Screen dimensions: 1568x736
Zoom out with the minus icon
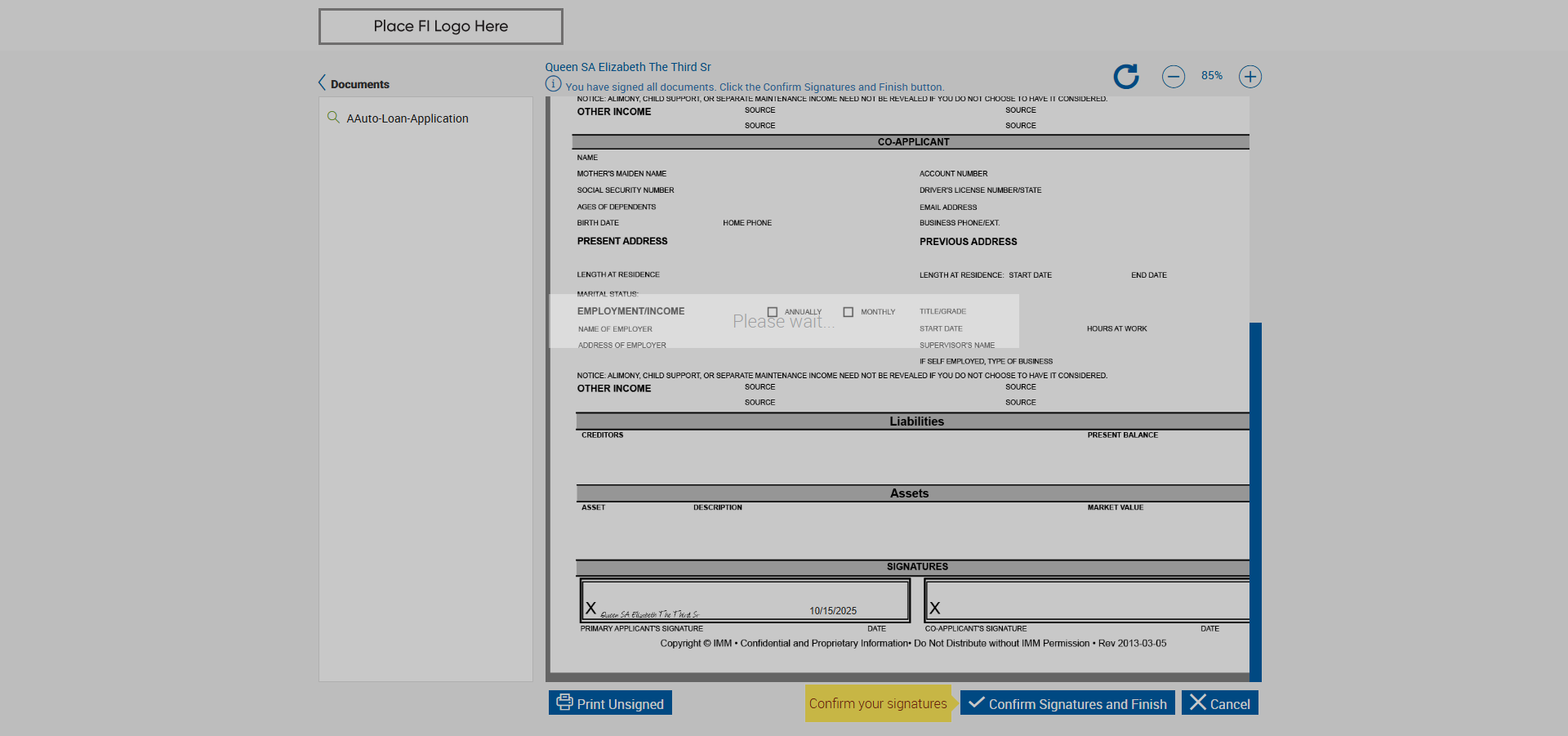click(1174, 77)
